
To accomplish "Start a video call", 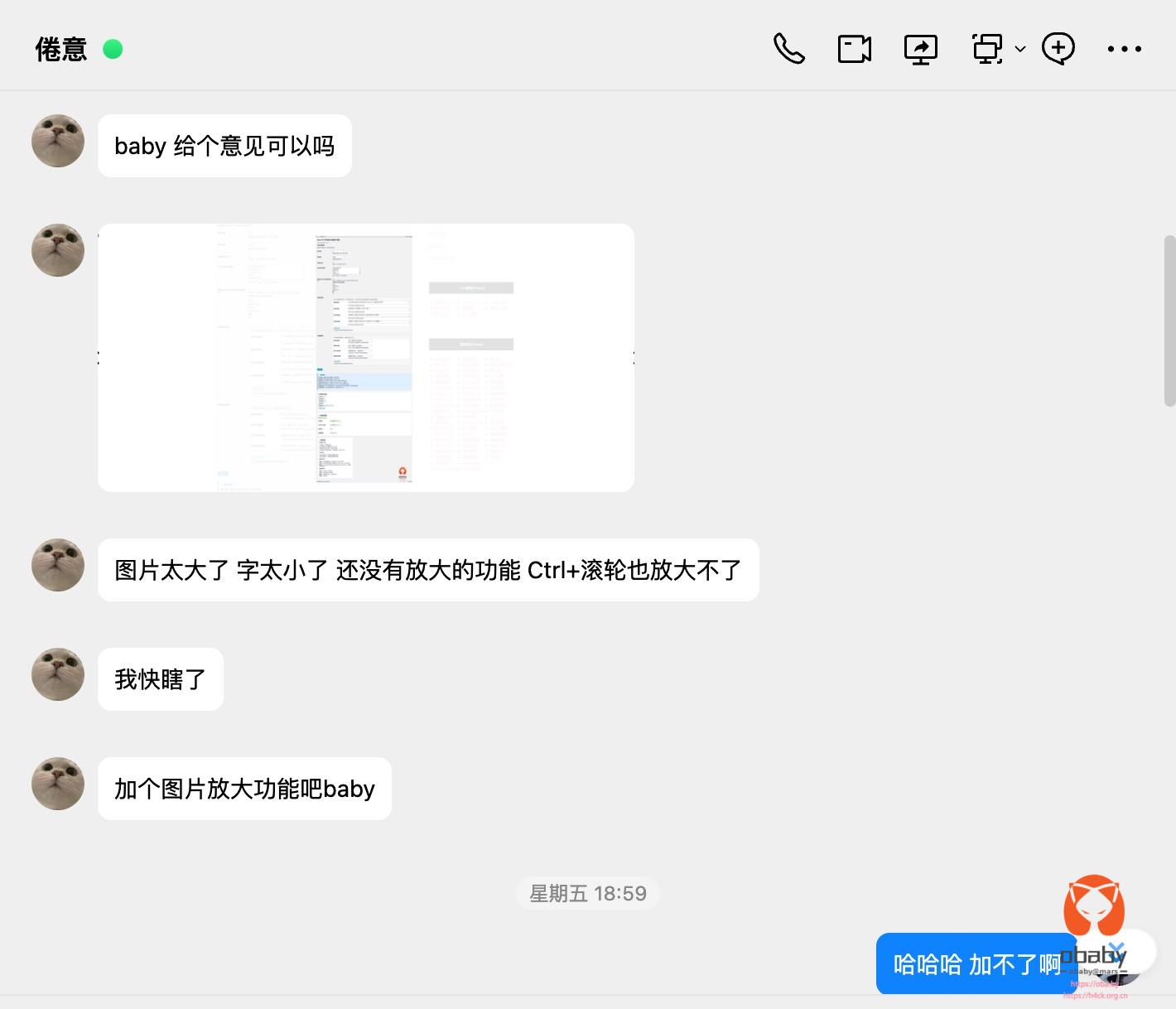I will pos(854,49).
